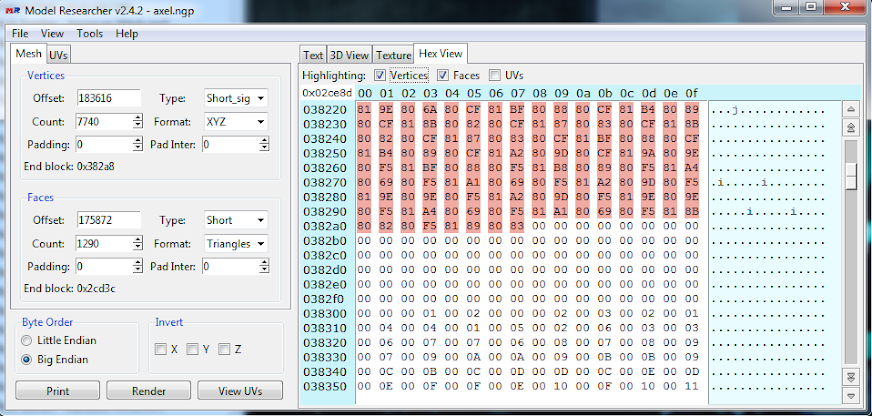Switch to the Texture tab
Viewport: 872px width, 416px height.
click(x=393, y=55)
